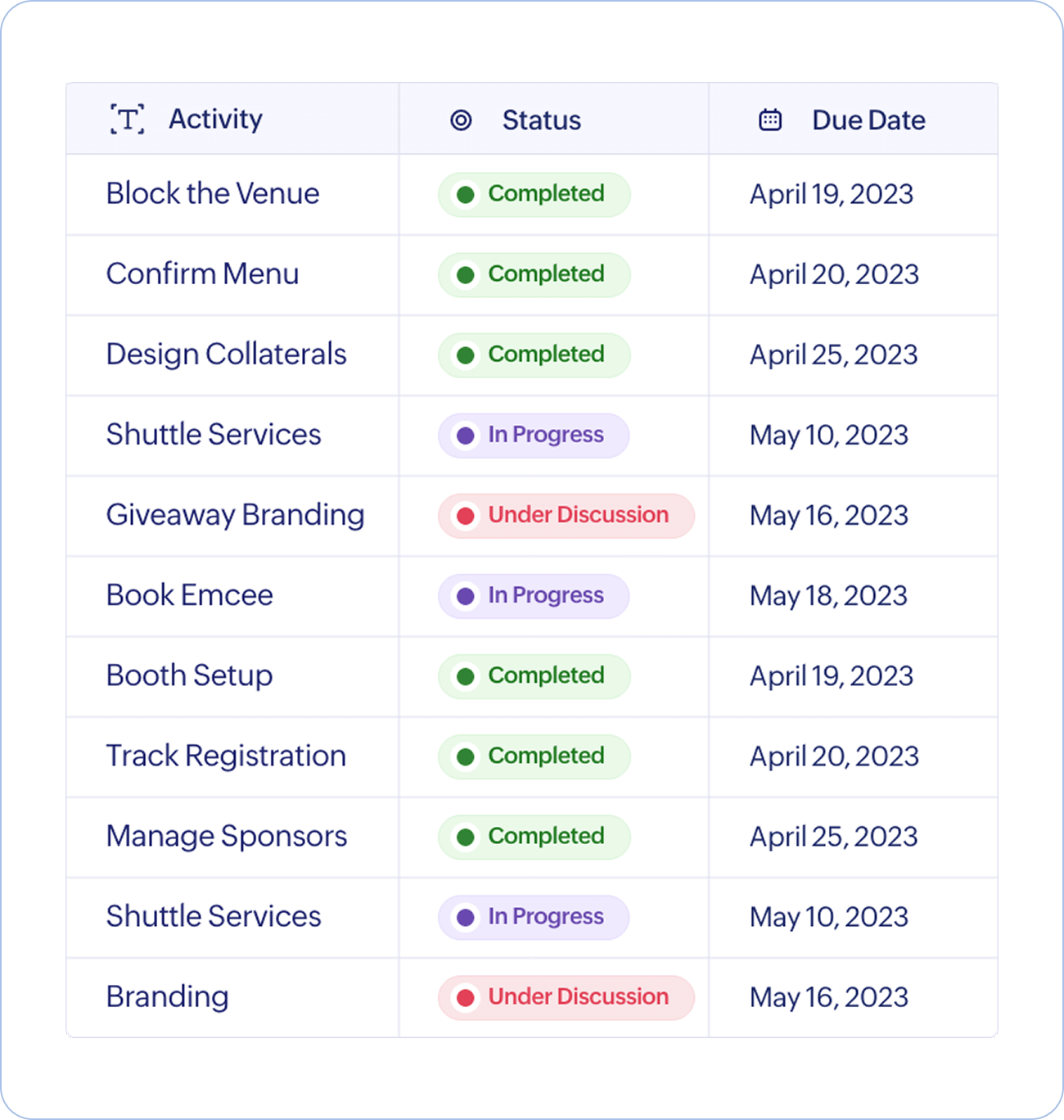
Task: Click the target icon beside Status header
Action: coord(462,120)
